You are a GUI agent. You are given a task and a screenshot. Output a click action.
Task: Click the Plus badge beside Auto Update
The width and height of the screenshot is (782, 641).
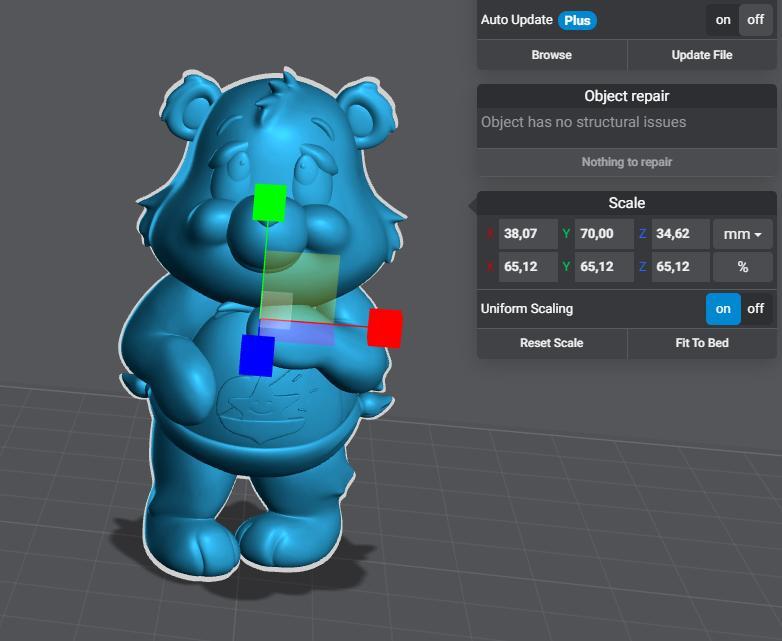click(x=577, y=20)
